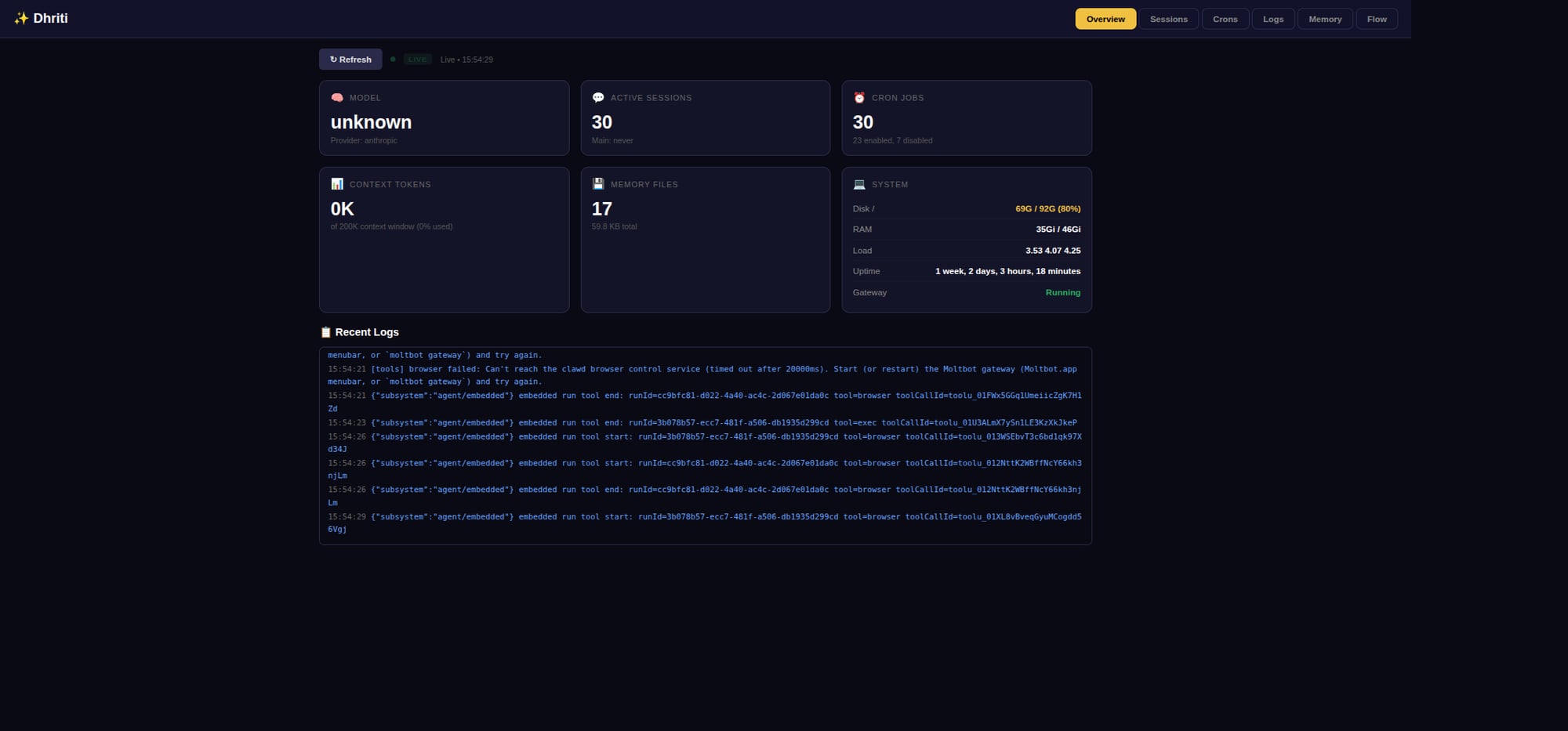Click the floppy disk Memory Files icon
Image resolution: width=1568 pixels, height=731 pixels.
[598, 184]
